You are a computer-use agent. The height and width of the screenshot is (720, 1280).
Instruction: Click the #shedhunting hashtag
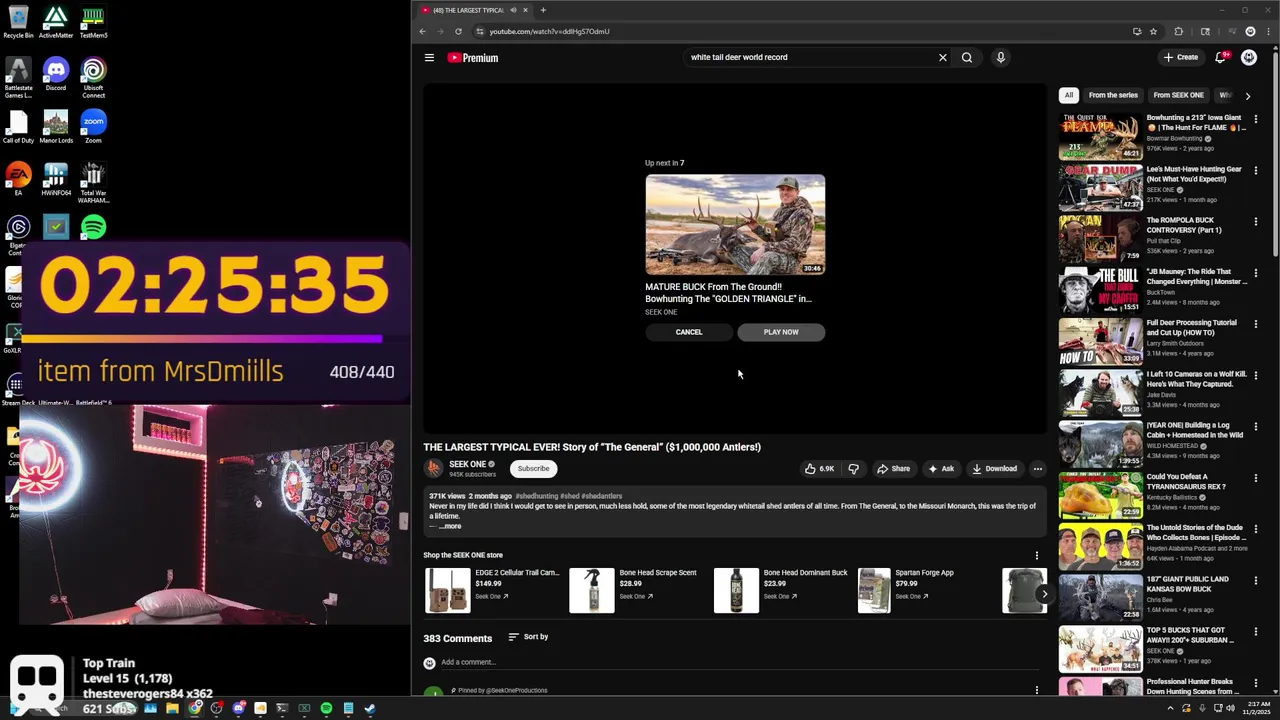pos(536,496)
